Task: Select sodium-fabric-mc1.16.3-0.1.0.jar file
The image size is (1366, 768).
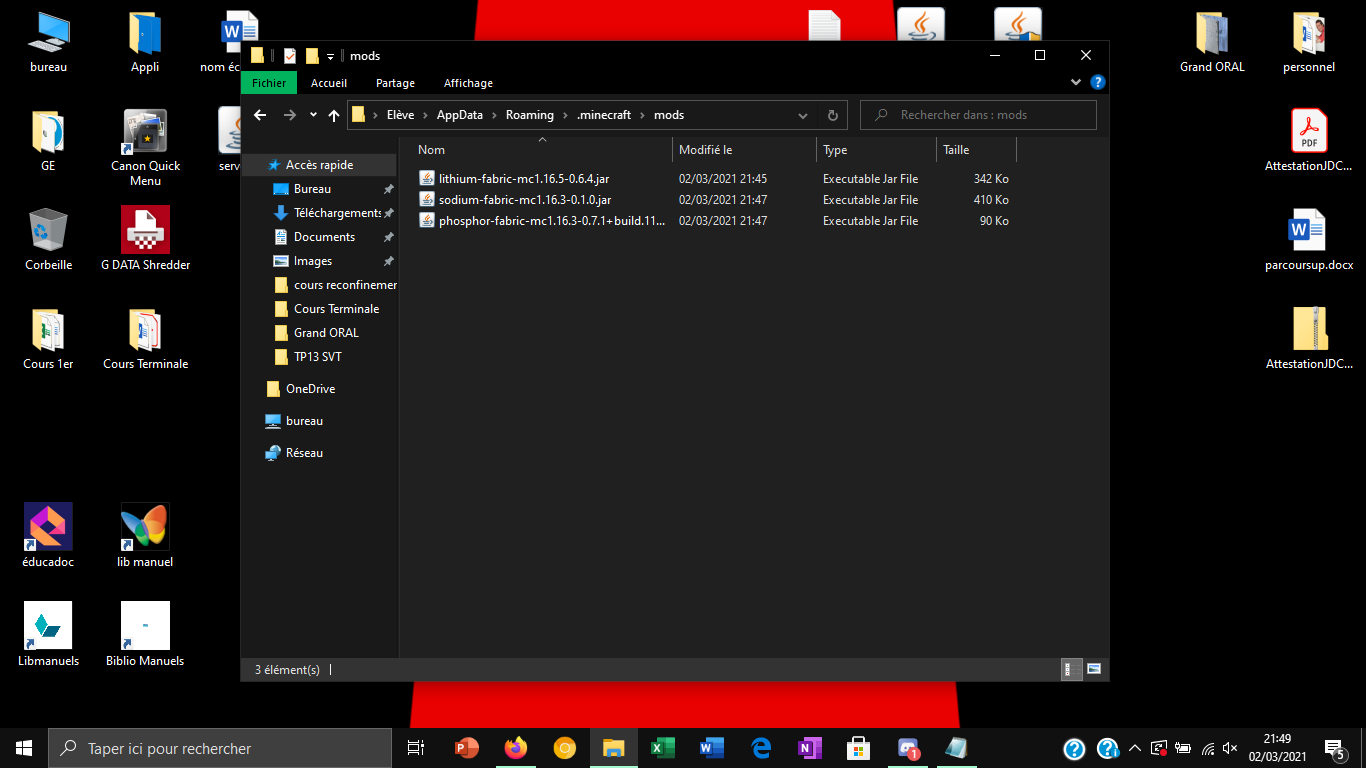Action: [x=524, y=200]
